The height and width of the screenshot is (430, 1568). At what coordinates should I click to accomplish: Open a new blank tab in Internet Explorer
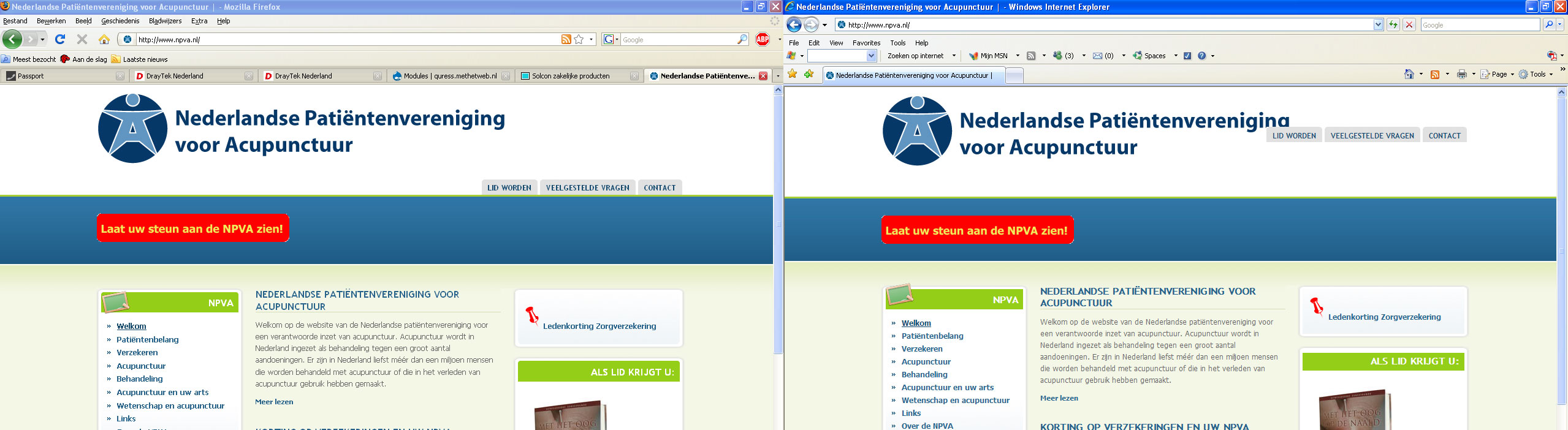pos(1014,75)
